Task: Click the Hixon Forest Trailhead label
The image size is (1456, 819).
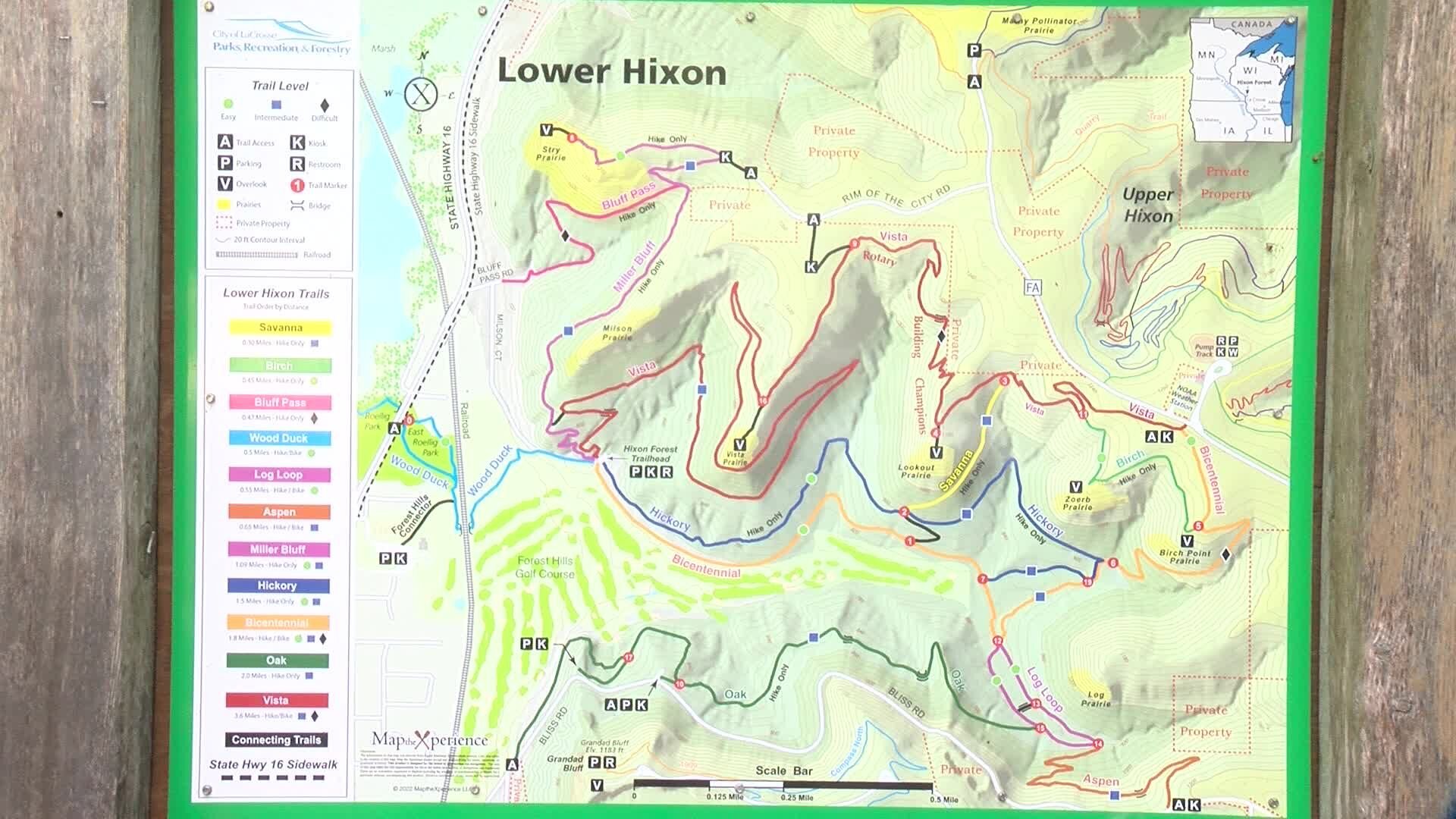Action: (x=650, y=453)
